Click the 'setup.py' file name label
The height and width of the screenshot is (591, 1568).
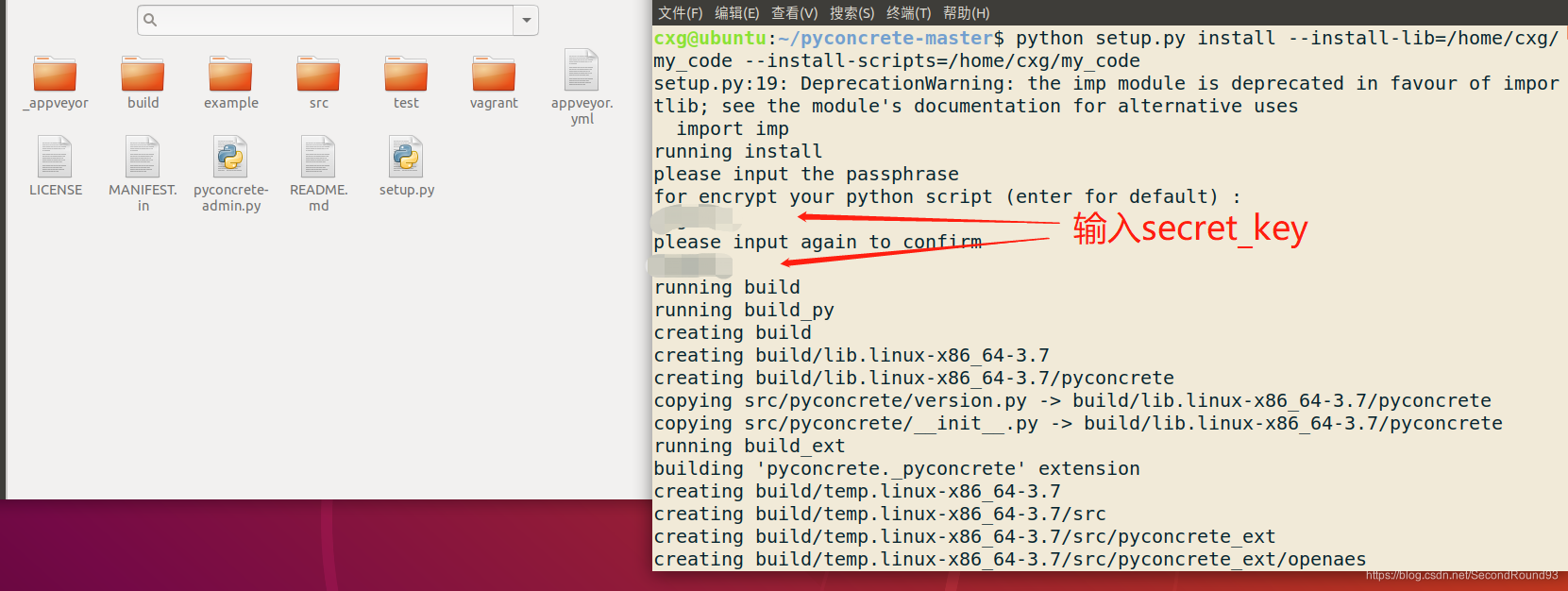407,190
